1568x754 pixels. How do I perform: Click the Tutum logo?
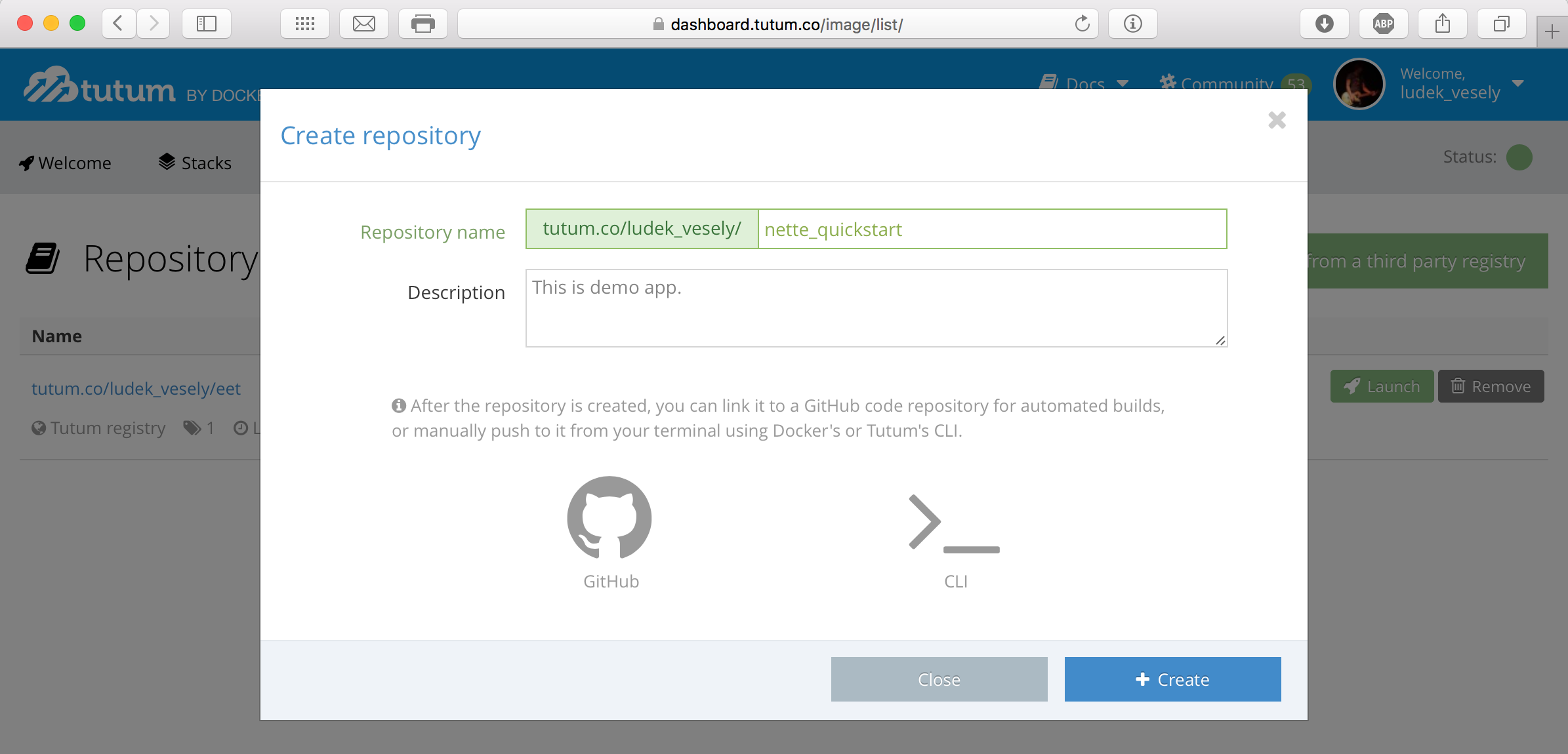click(100, 86)
